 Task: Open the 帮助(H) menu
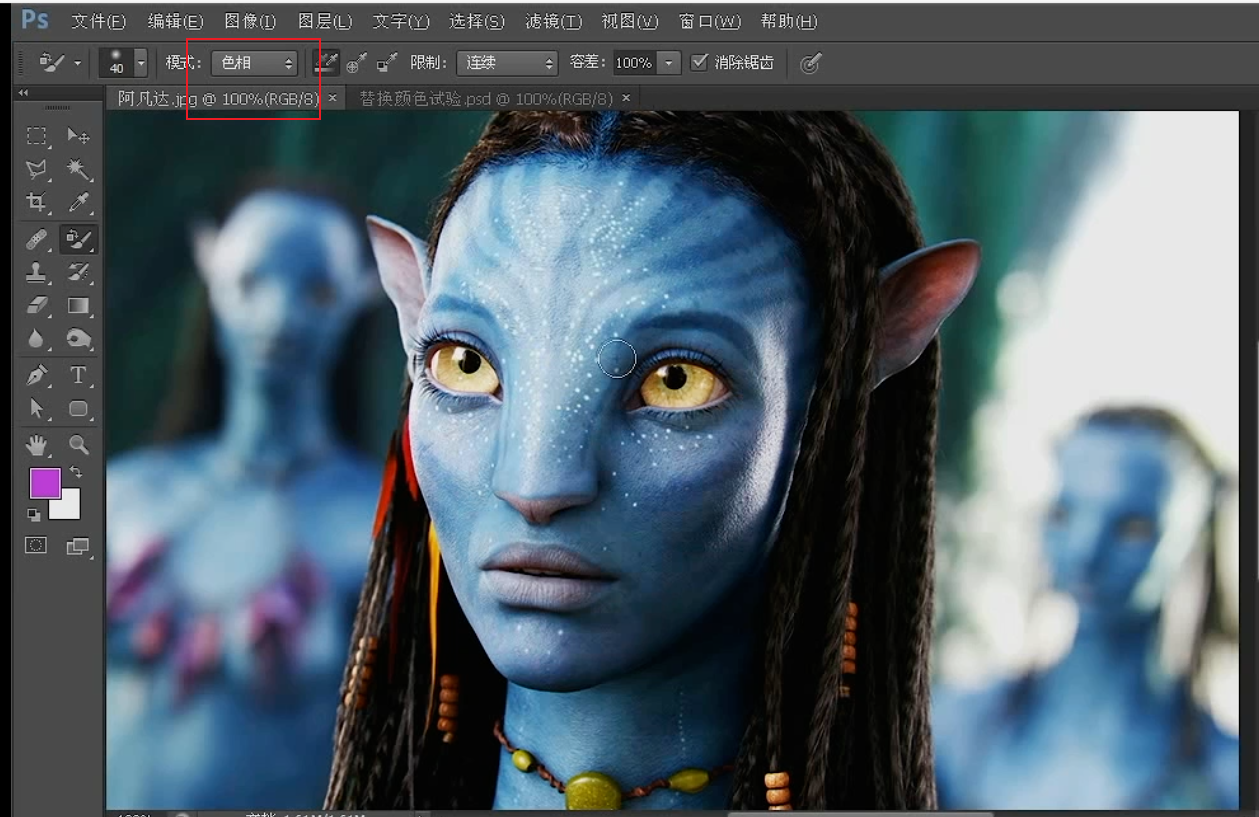tap(789, 21)
